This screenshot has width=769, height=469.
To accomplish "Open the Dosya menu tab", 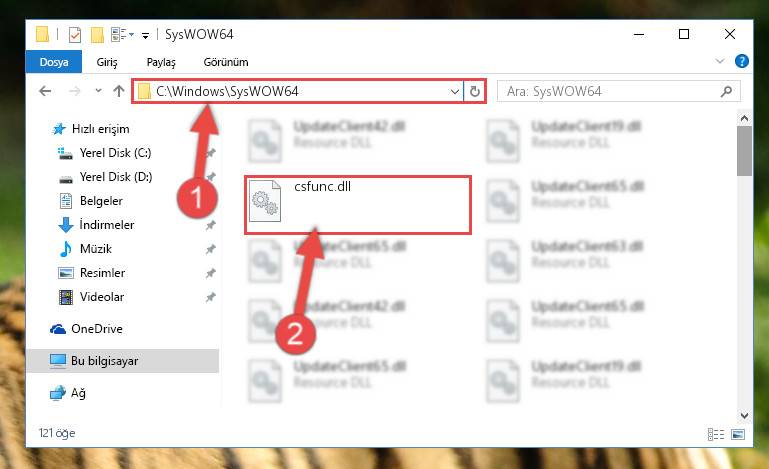I will point(54,62).
